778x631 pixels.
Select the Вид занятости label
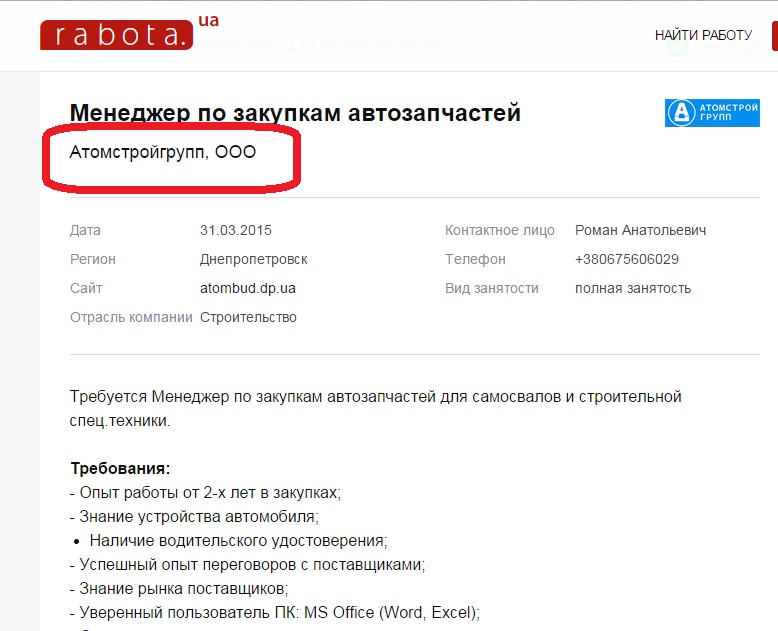[x=492, y=288]
